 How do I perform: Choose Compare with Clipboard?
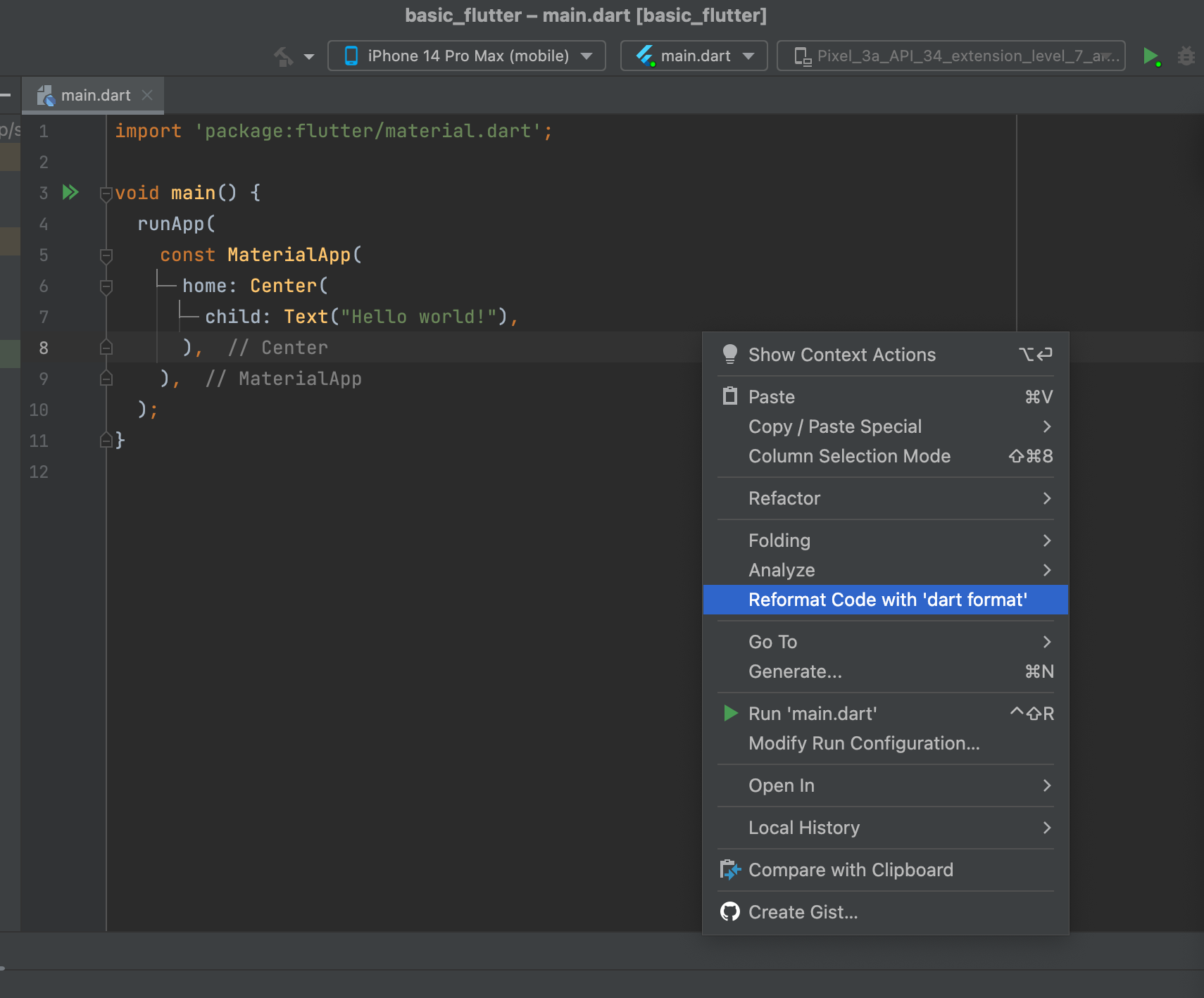pyautogui.click(x=886, y=870)
